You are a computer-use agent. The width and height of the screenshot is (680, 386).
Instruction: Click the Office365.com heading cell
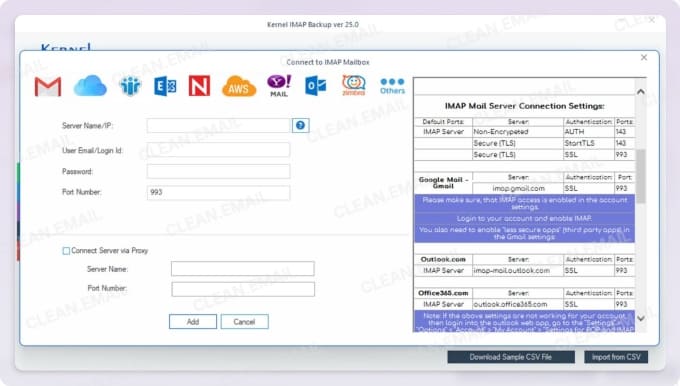click(x=443, y=293)
